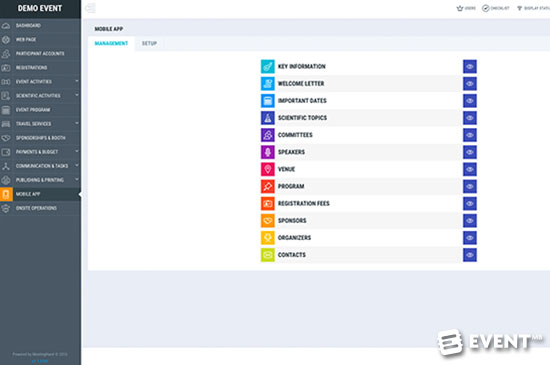
Task: Click the Registration Fees orange icon
Action: tap(268, 203)
